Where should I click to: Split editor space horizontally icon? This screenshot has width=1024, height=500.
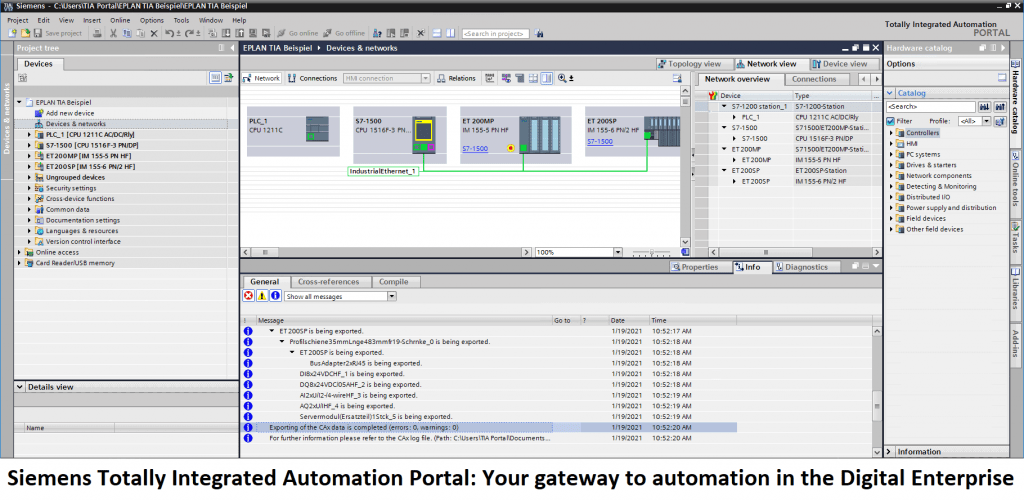[x=438, y=33]
